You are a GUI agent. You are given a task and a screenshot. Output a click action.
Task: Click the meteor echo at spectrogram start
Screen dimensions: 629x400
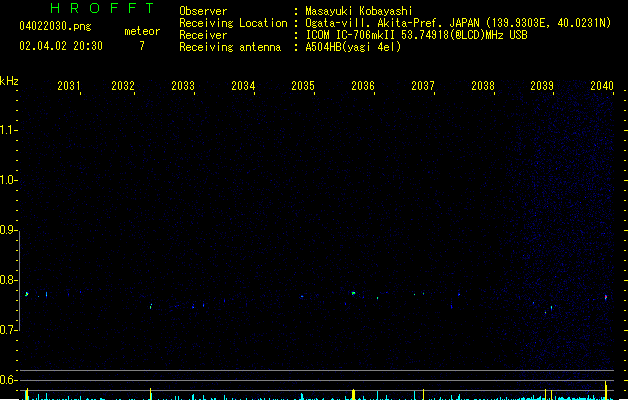coord(27,294)
